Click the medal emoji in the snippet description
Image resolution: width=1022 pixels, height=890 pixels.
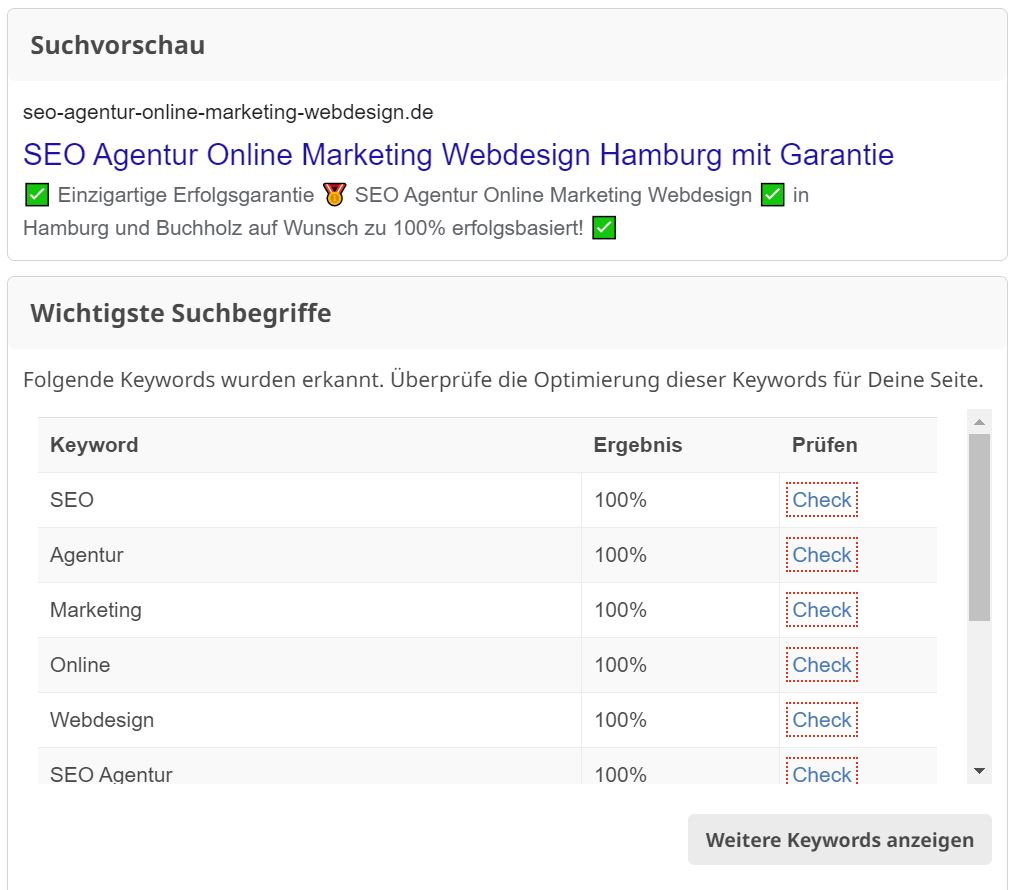click(x=334, y=194)
